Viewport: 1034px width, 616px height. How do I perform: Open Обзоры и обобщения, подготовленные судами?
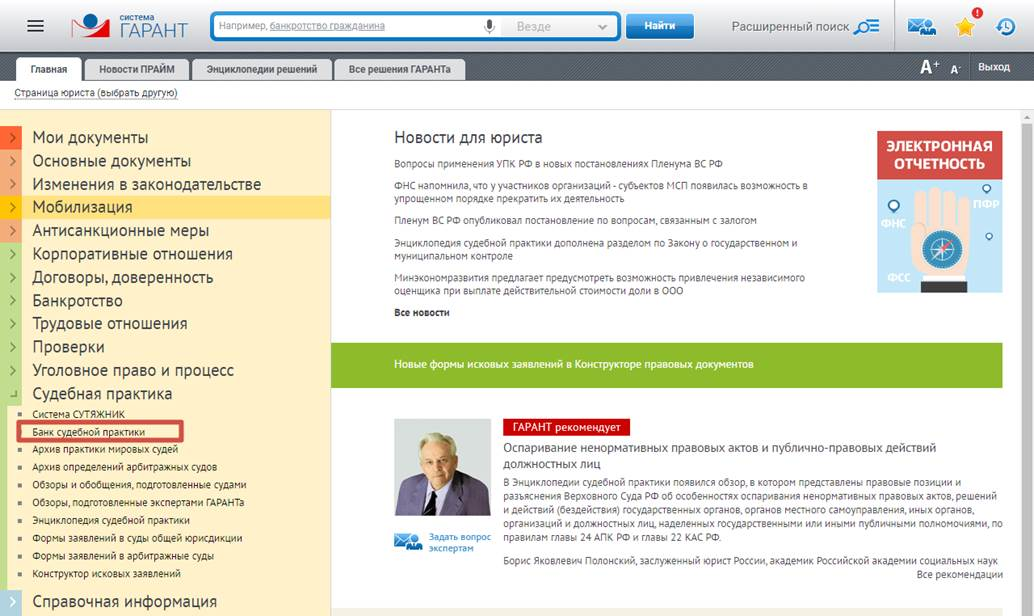[139, 485]
